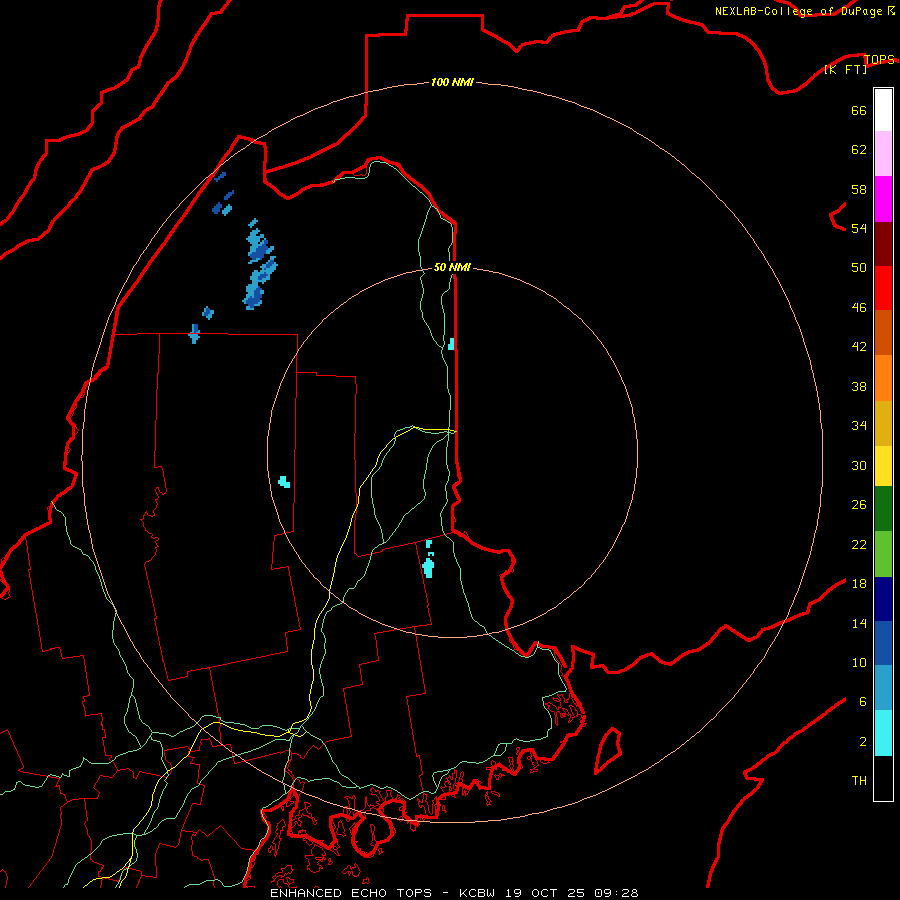This screenshot has height=900, width=900.
Task: Pick the bright red 50K ft legend swatch
Action: (883, 288)
